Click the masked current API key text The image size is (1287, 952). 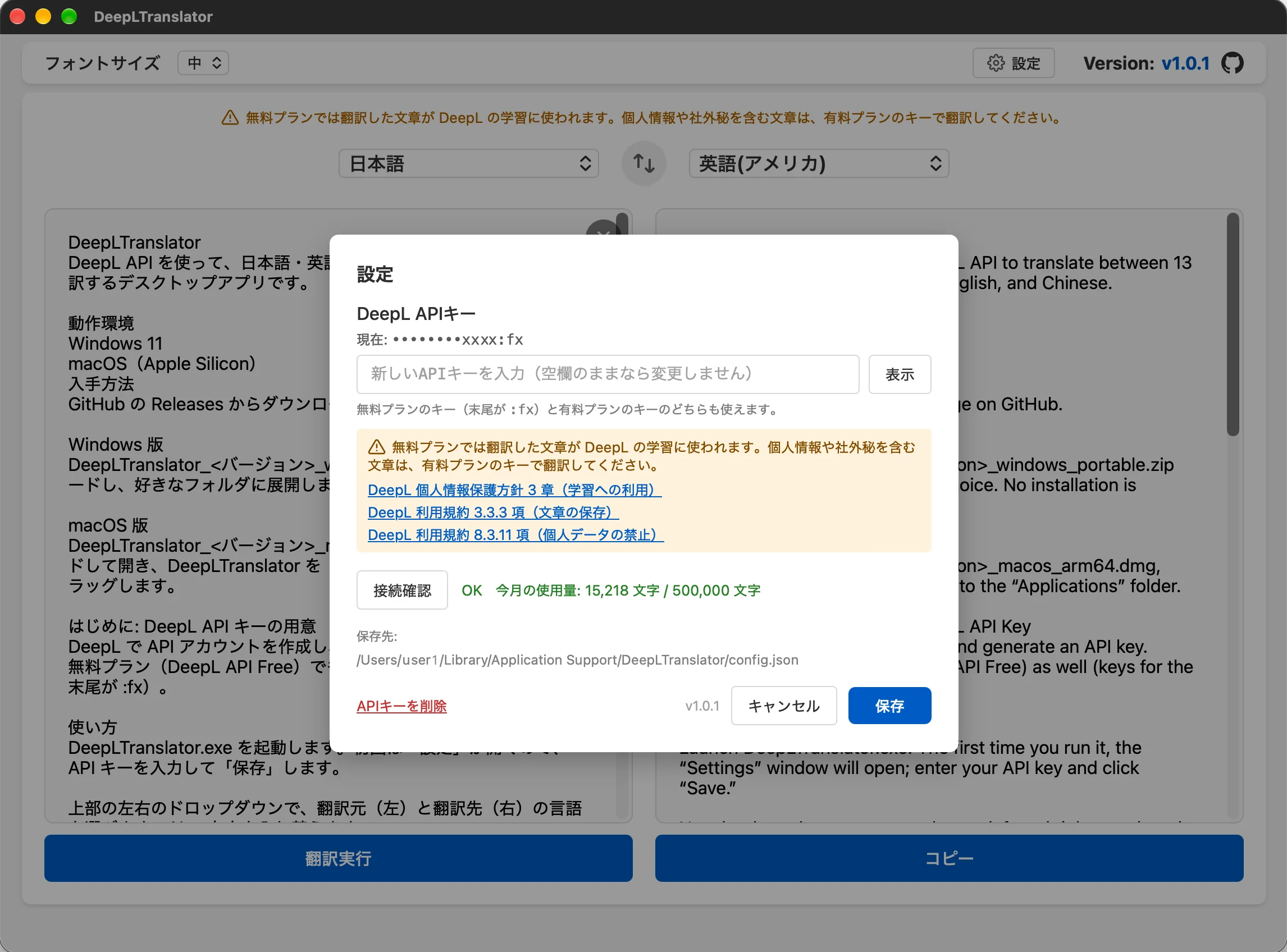pyautogui.click(x=458, y=340)
